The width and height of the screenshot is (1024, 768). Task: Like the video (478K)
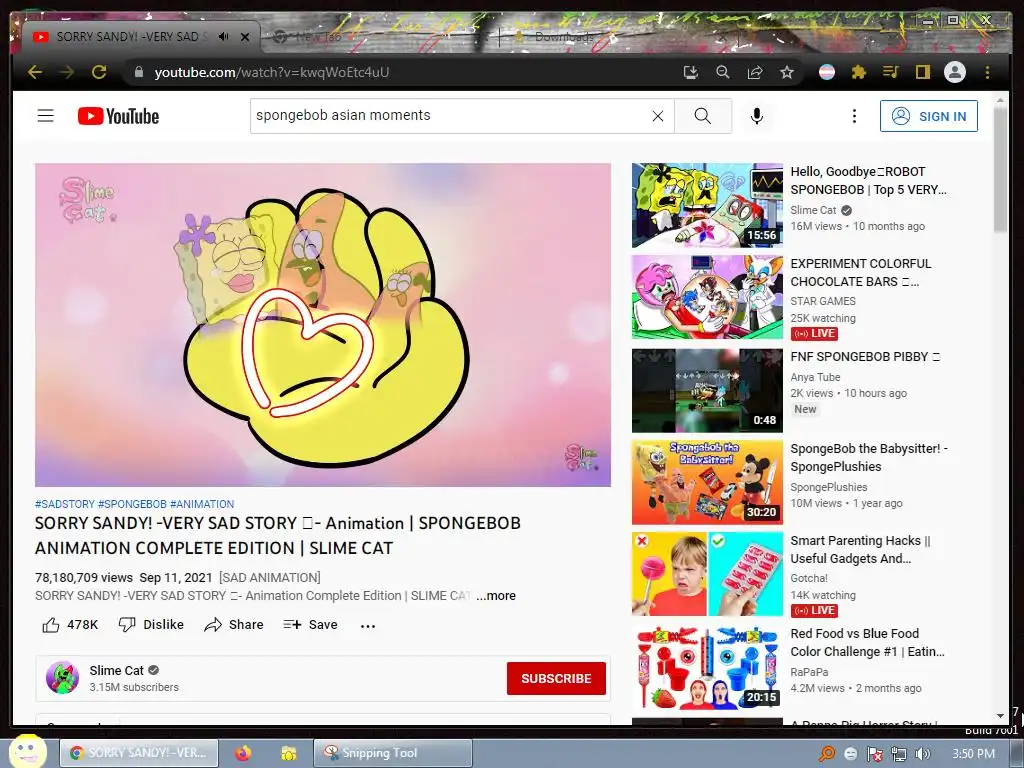click(x=70, y=625)
